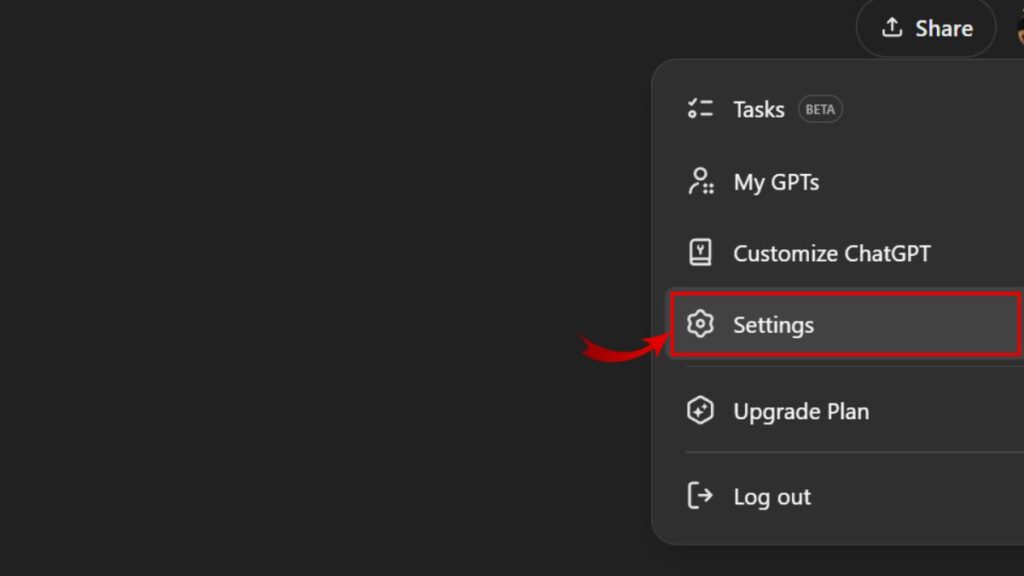Click the Upgrade Plan sparkle icon
The height and width of the screenshot is (576, 1024).
tap(700, 410)
